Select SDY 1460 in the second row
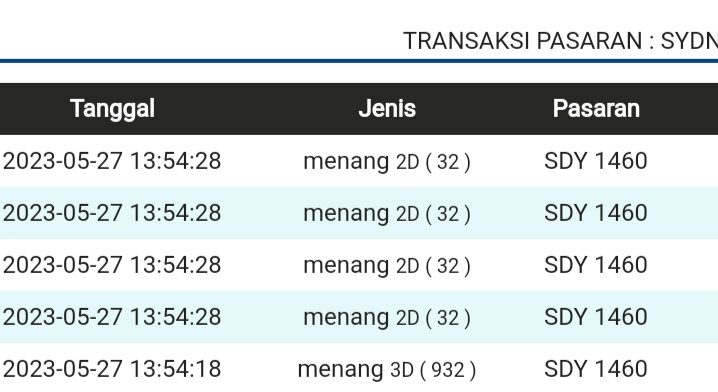The width and height of the screenshot is (718, 392). pyautogui.click(x=596, y=213)
